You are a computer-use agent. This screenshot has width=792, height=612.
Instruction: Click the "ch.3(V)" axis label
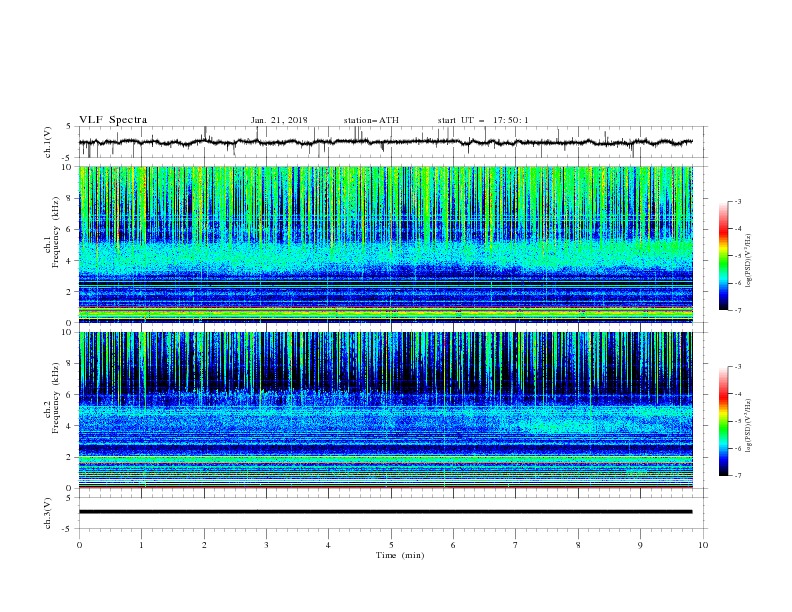[x=48, y=513]
